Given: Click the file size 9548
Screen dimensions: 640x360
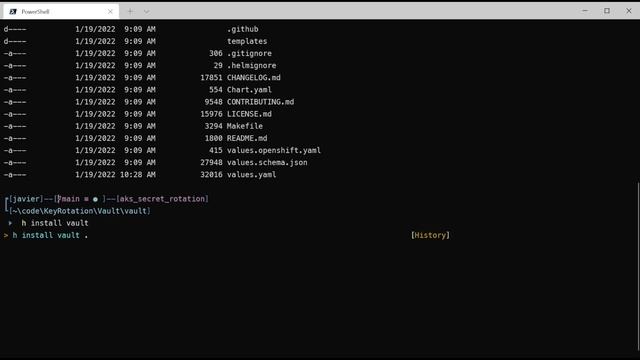Looking at the screenshot, I should tap(213, 102).
